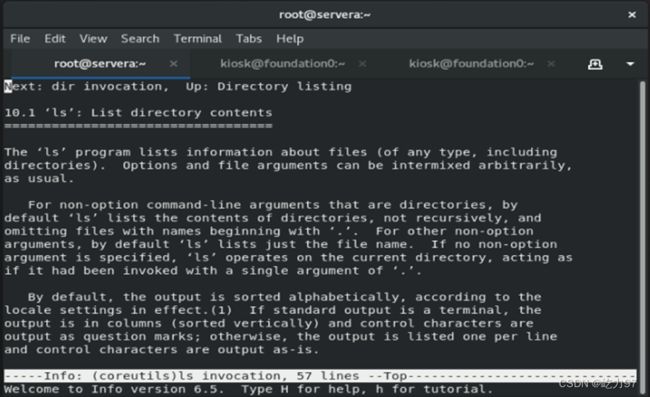Click the text 'as usual.'
The image size is (650, 397).
point(39,179)
